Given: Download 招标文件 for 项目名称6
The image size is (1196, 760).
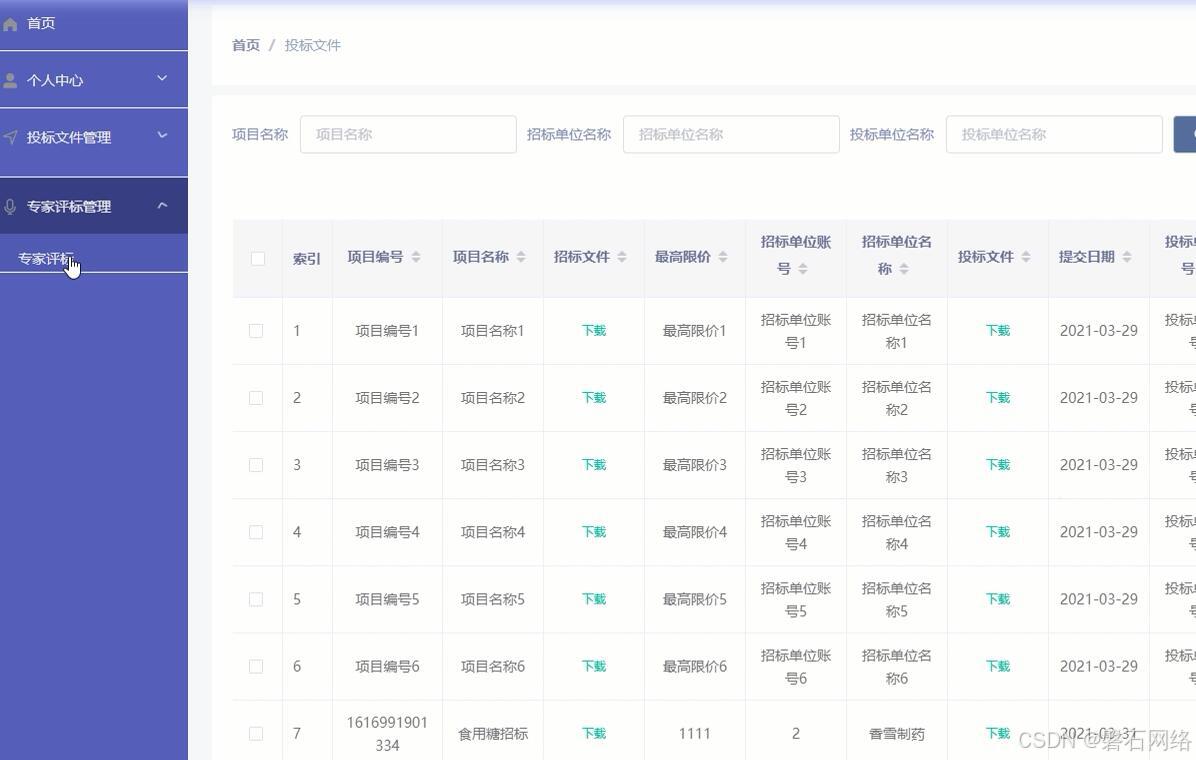Looking at the screenshot, I should click(593, 666).
